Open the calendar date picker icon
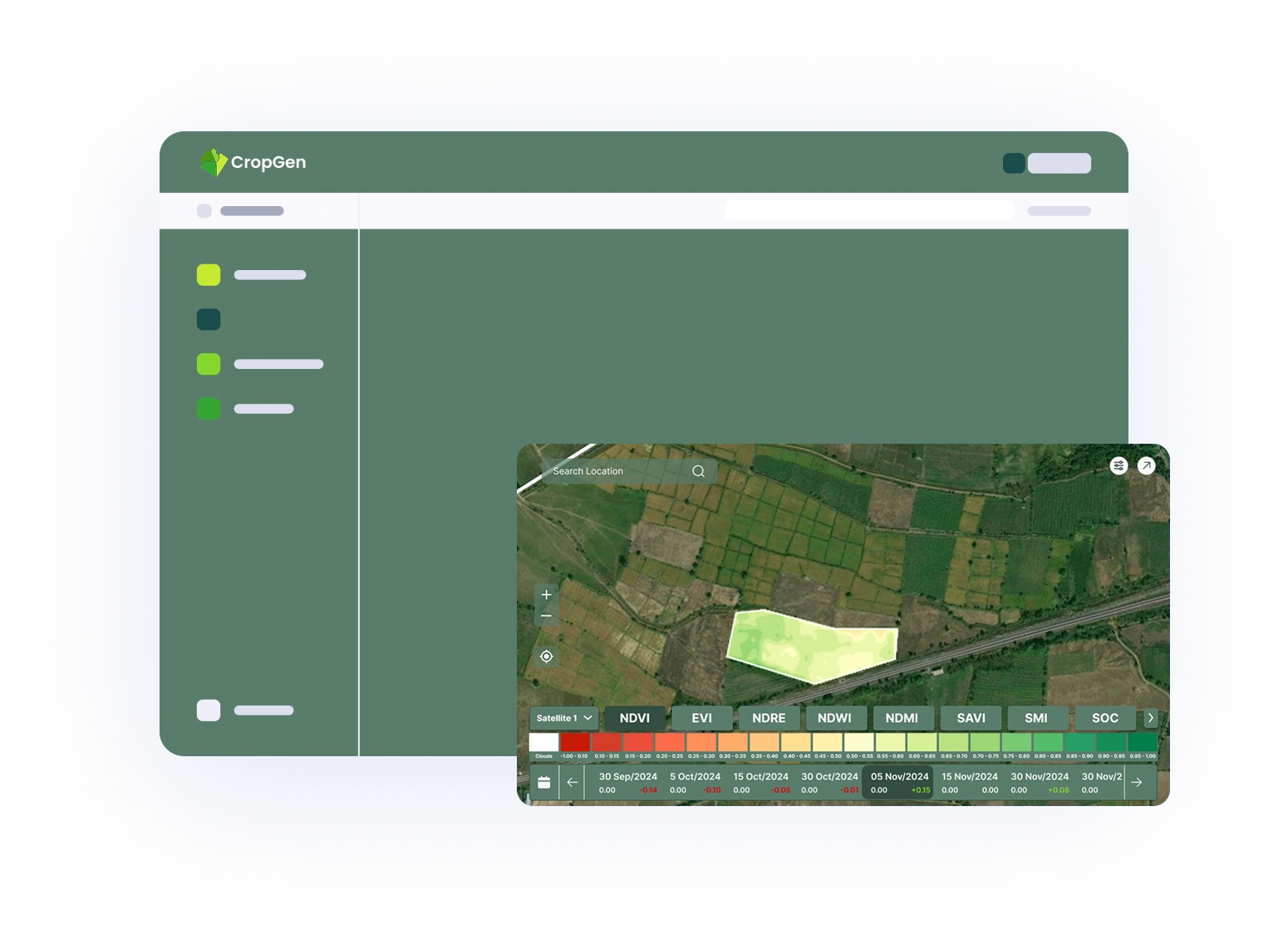This screenshot has height=944, width=1288. (x=544, y=782)
